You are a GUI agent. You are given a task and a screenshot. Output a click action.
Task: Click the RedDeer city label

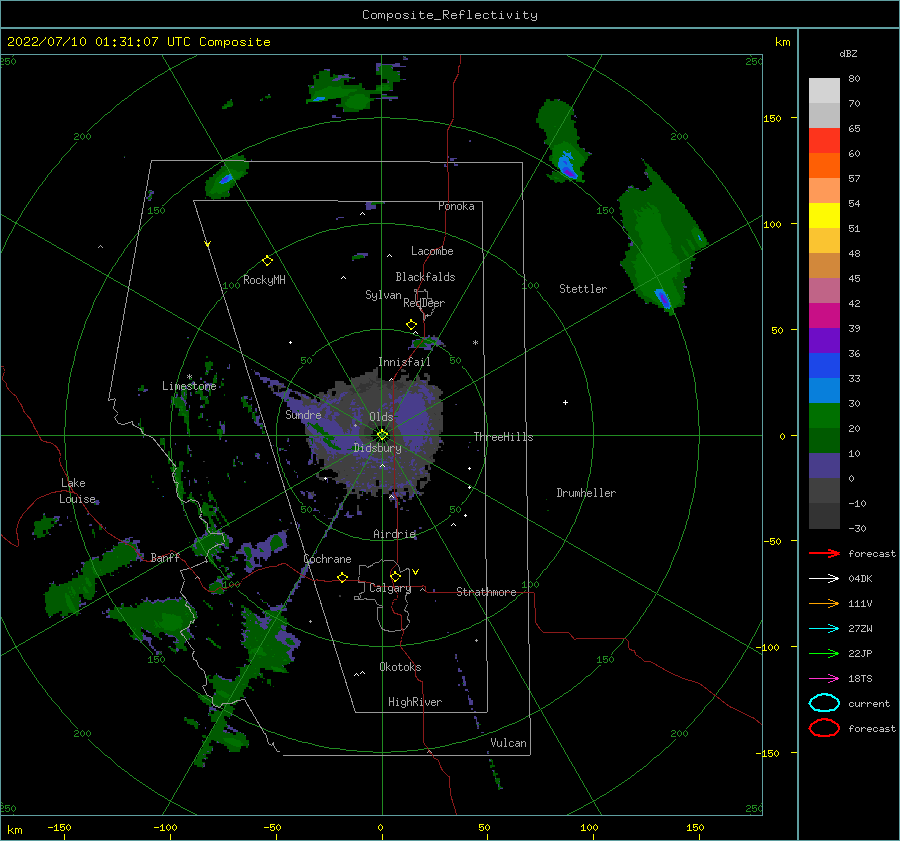click(x=424, y=303)
